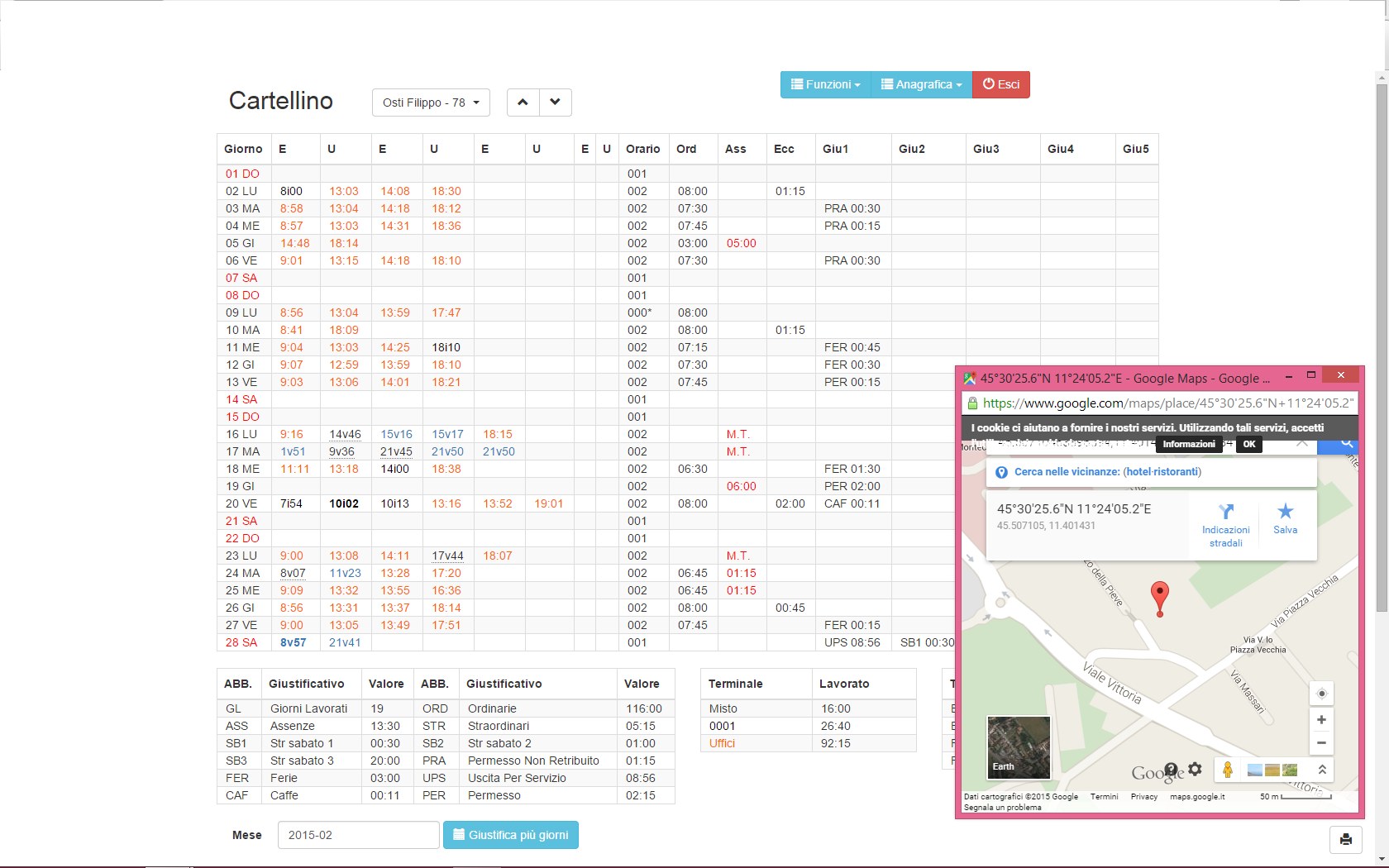Switch to Earth satellite view thumbnail
Viewport: 1389px width, 868px height.
[1019, 747]
